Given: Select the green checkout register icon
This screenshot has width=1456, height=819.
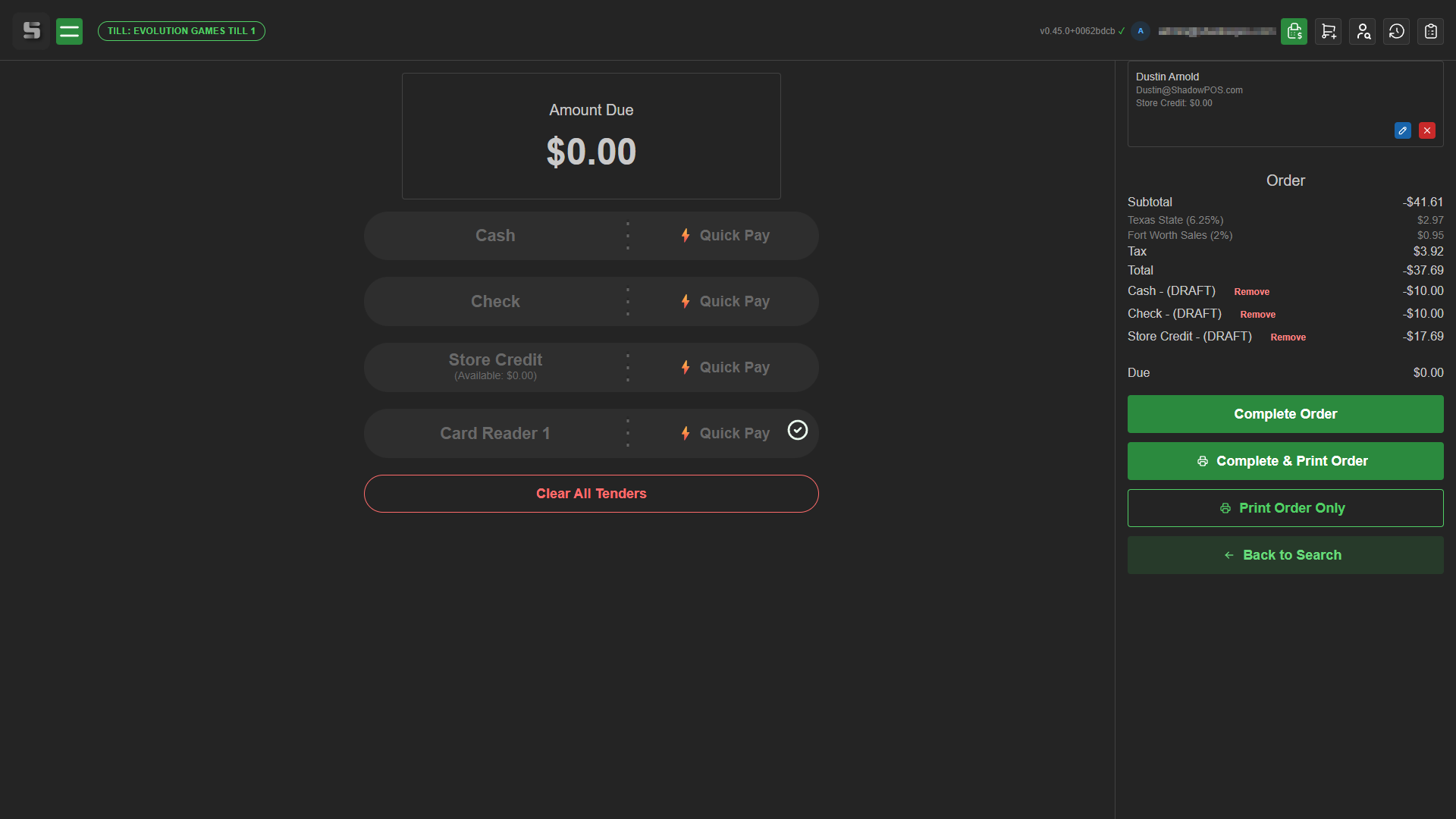Looking at the screenshot, I should pos(1294,31).
